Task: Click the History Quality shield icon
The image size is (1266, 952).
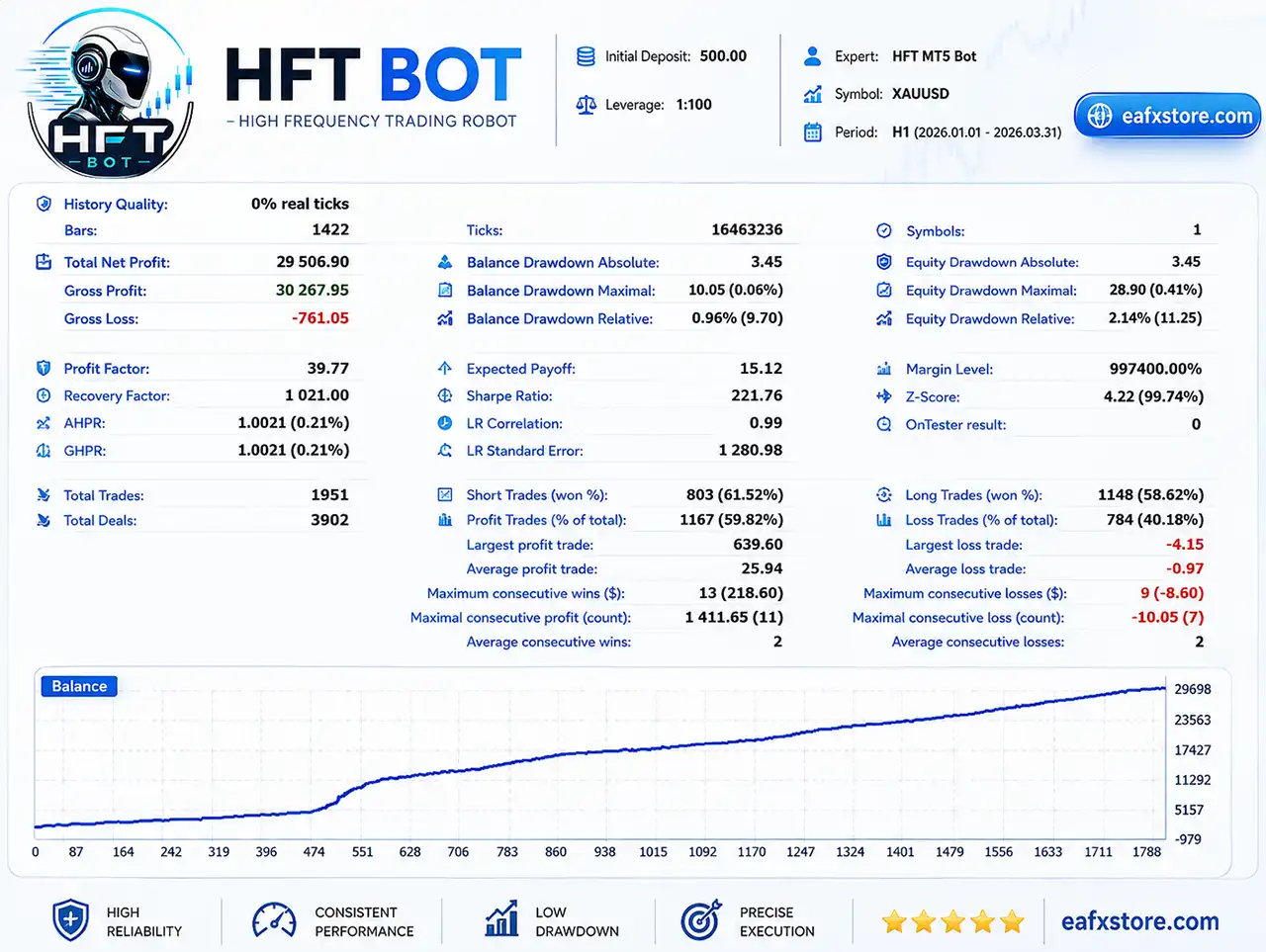Action: click(44, 204)
